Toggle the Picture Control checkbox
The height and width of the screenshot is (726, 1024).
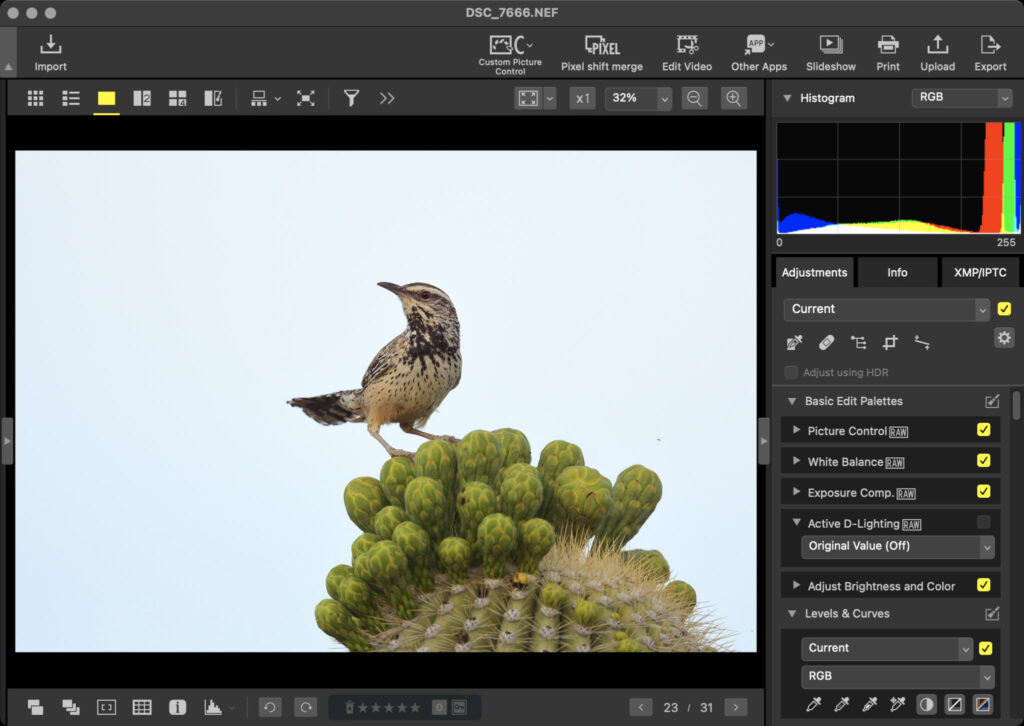[x=984, y=430]
